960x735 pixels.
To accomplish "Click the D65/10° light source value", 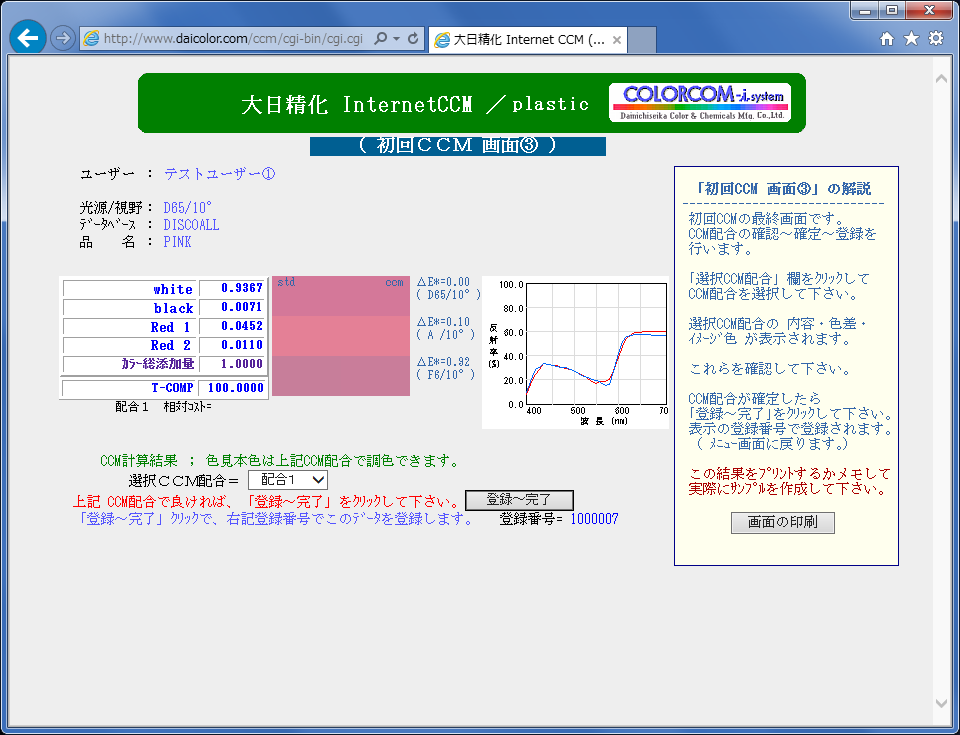I will pos(187,208).
